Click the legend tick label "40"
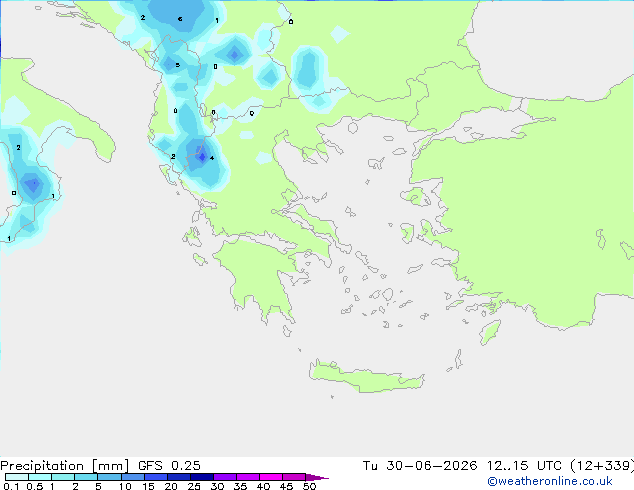Screen dimensions: 634x490 263,486
